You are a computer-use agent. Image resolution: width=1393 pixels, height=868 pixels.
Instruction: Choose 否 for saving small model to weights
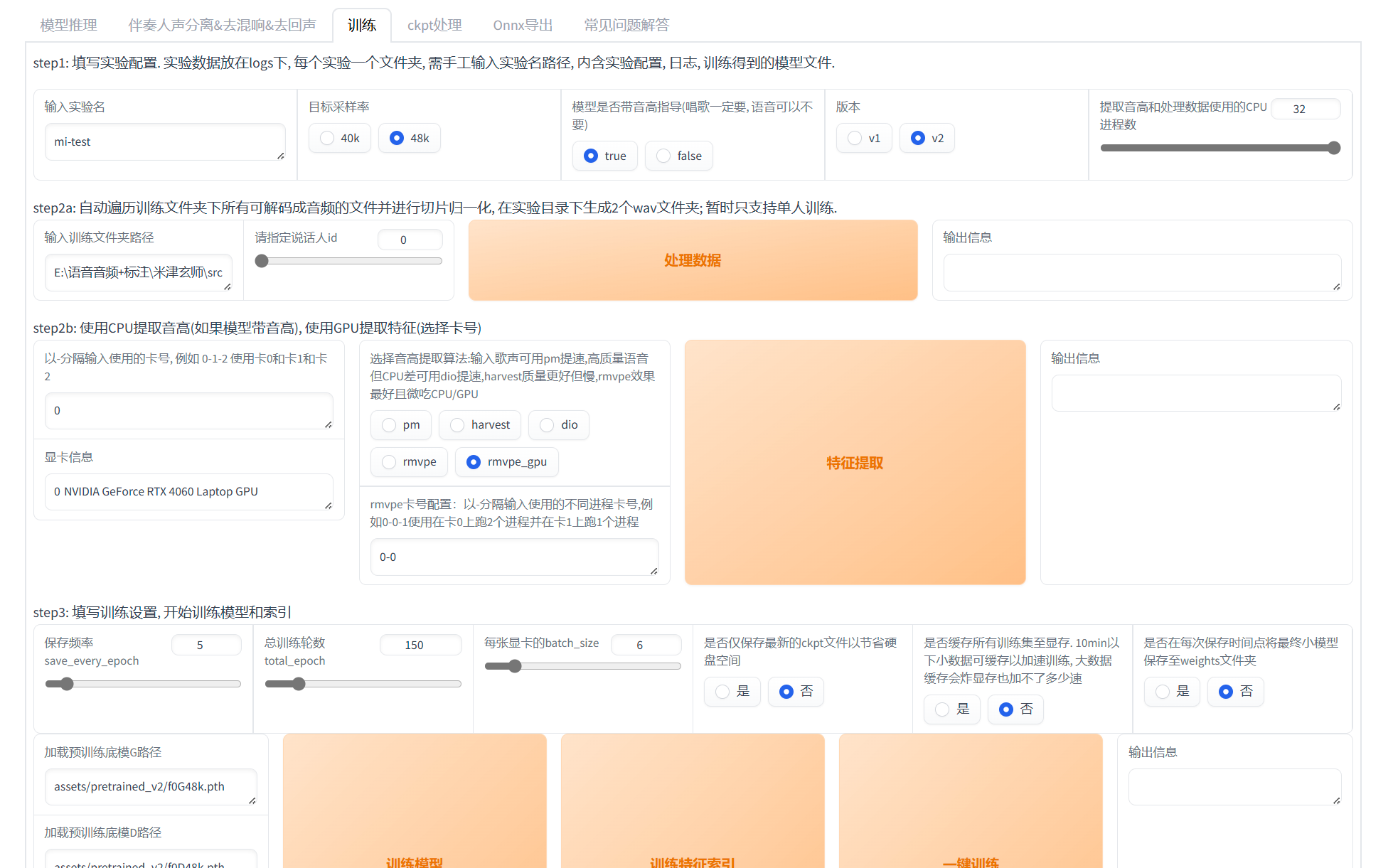coord(1236,691)
